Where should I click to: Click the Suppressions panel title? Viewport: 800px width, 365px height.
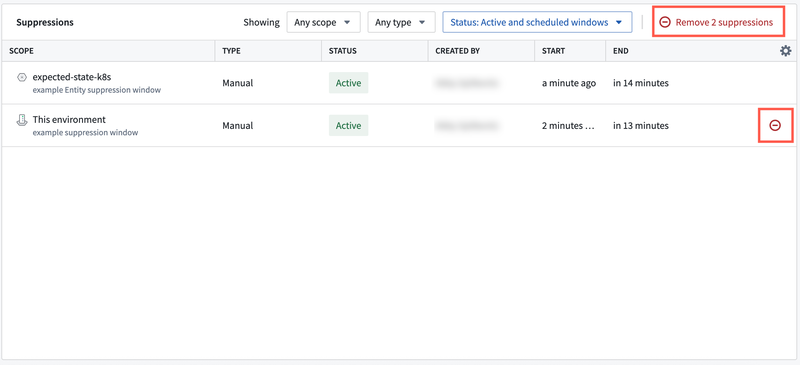click(x=45, y=22)
